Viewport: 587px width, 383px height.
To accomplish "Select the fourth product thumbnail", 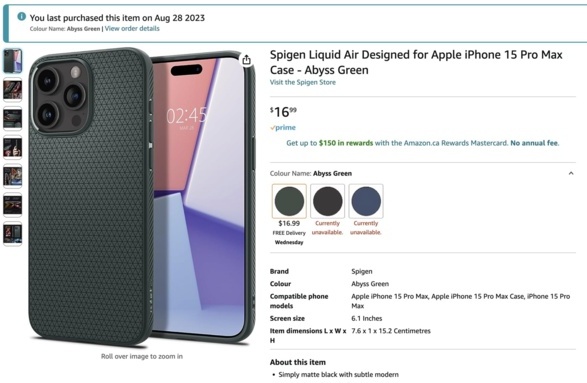I will 13,148.
